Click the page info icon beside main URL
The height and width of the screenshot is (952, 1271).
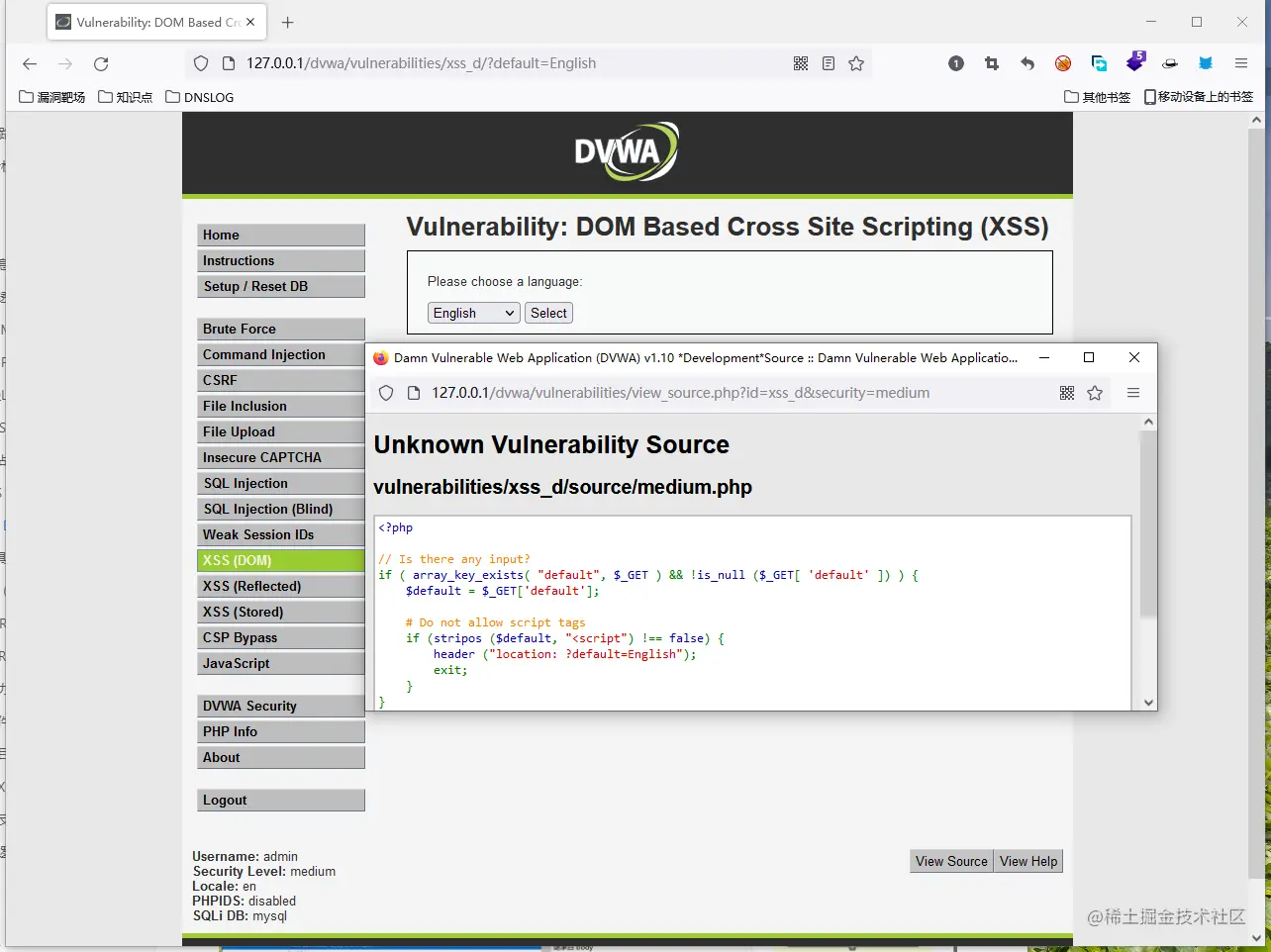click(228, 63)
